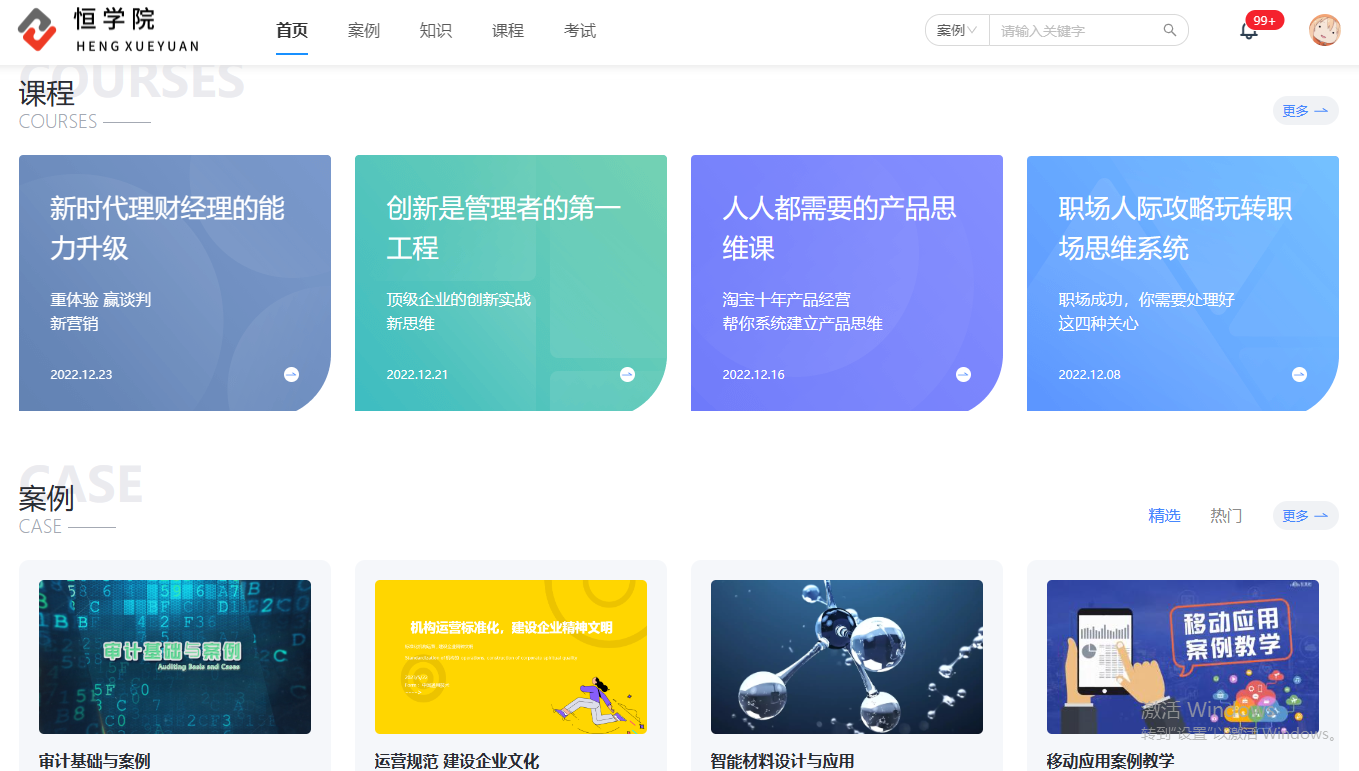Click arrow icon on 人人都需要的产品思维课 card
Viewport: 1359px width, 771px height.
coord(963,374)
